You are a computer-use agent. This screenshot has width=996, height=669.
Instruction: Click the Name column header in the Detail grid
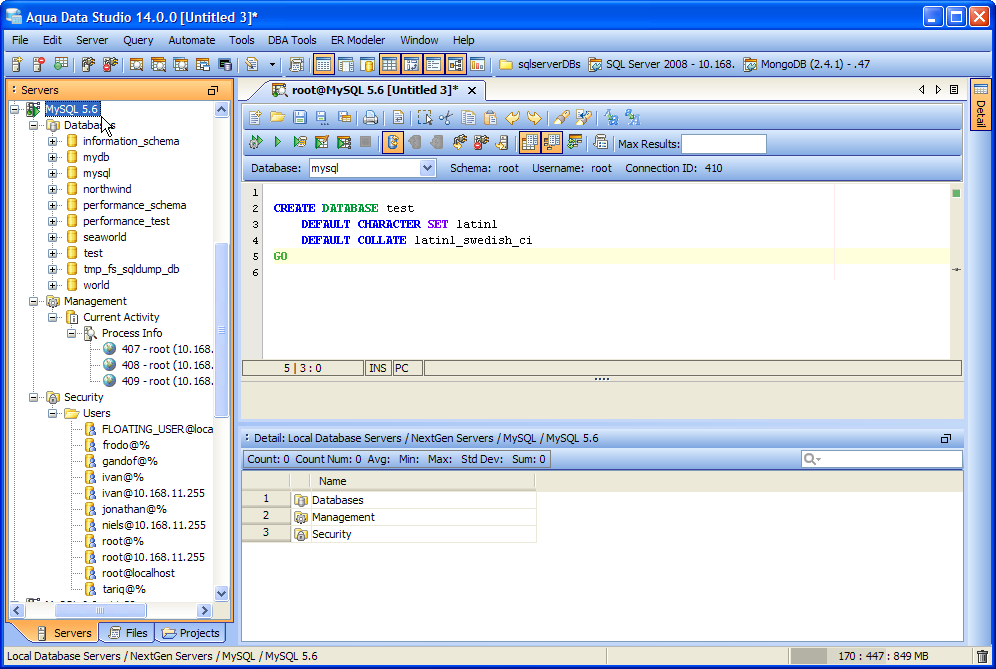422,482
